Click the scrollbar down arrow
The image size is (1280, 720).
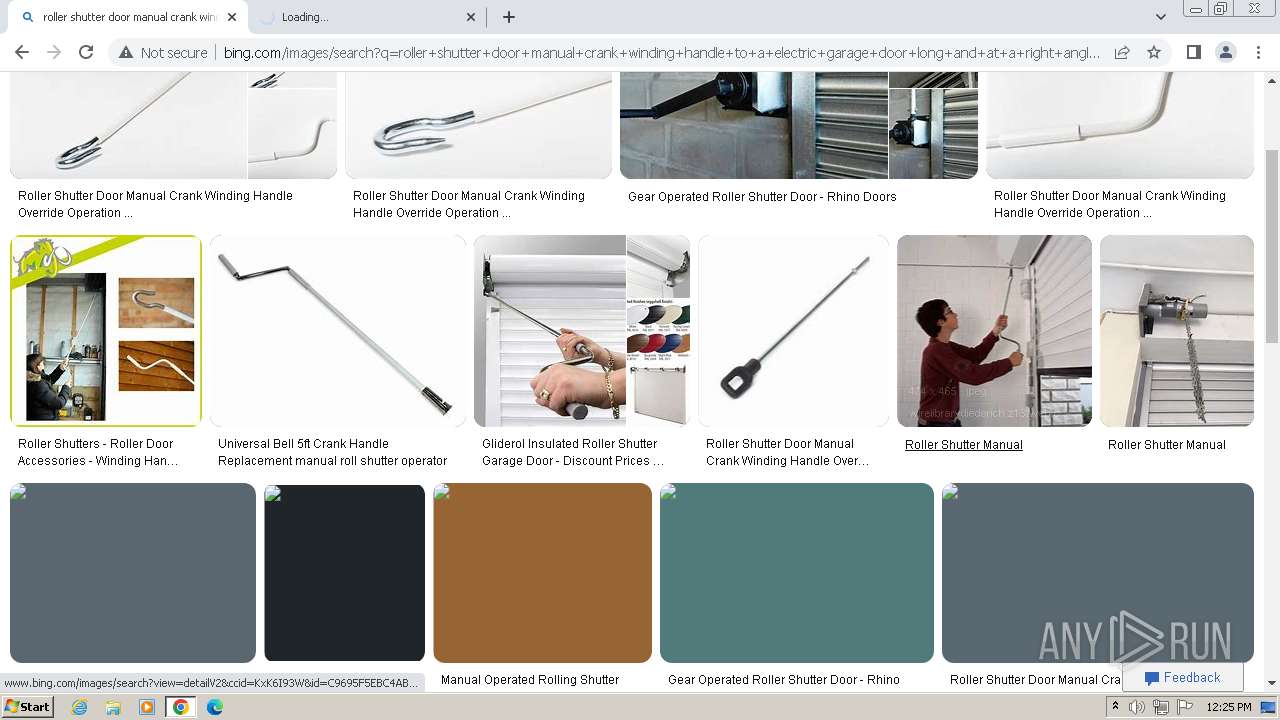click(1271, 683)
